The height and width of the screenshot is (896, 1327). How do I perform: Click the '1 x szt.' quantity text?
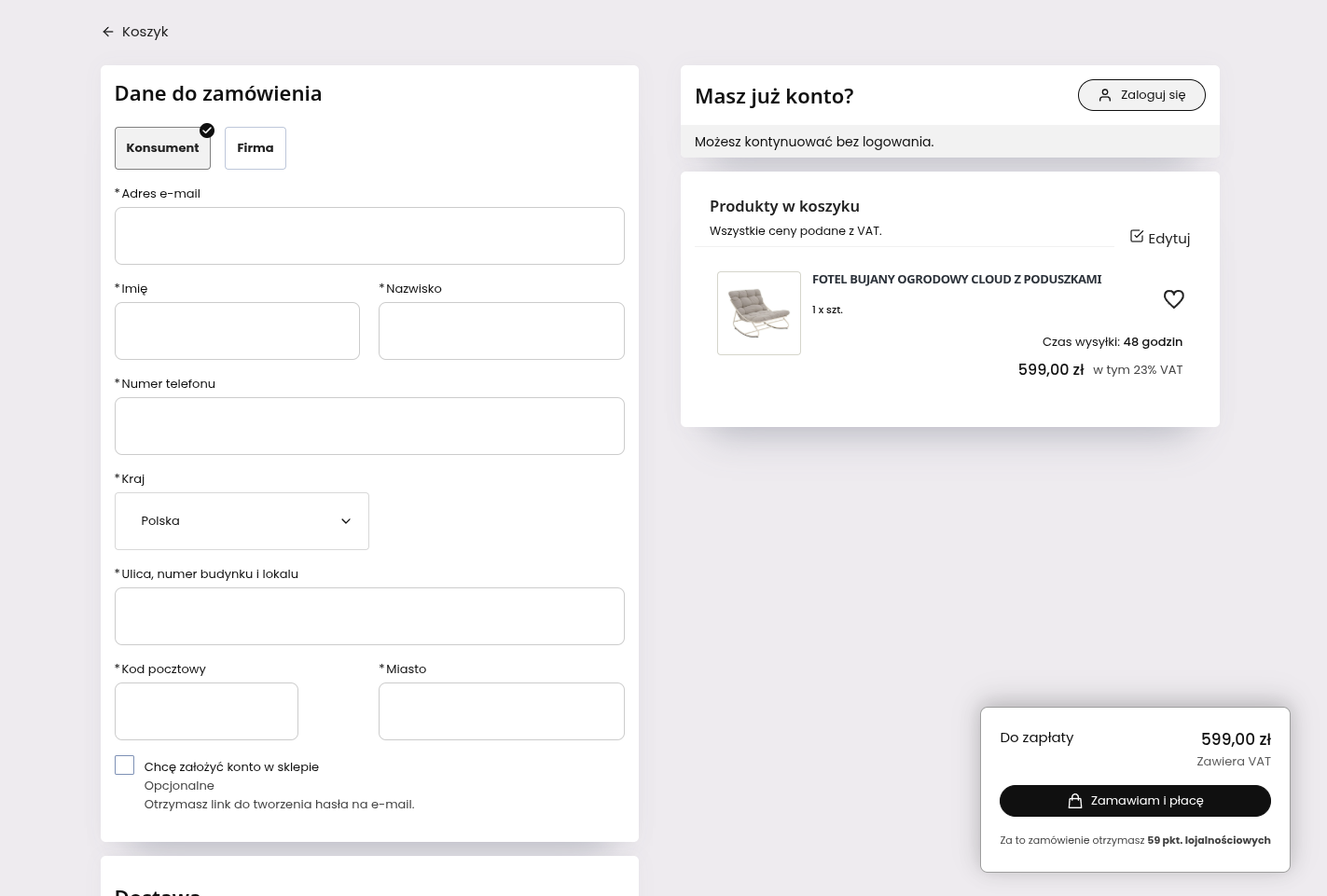coord(827,310)
